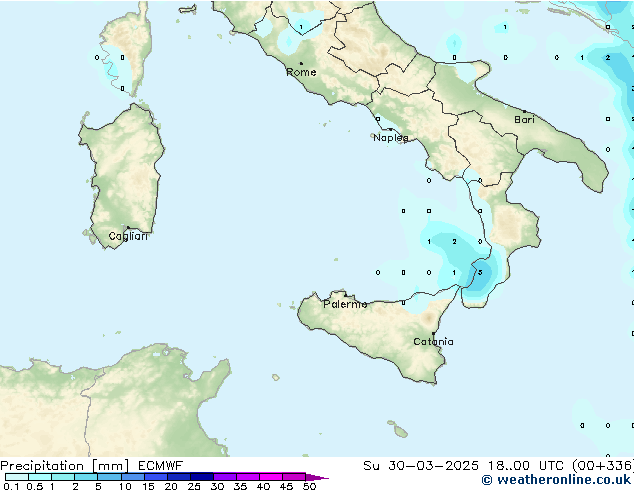Click the '25' legend scale value
This screenshot has width=634, height=490.
[x=194, y=486]
